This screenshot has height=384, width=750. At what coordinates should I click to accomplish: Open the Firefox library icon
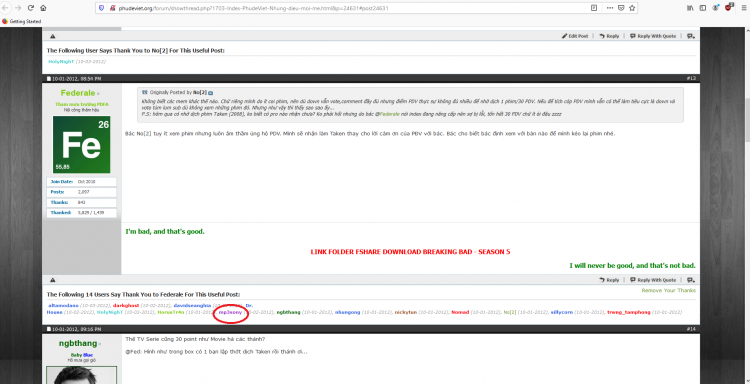pyautogui.click(x=691, y=8)
